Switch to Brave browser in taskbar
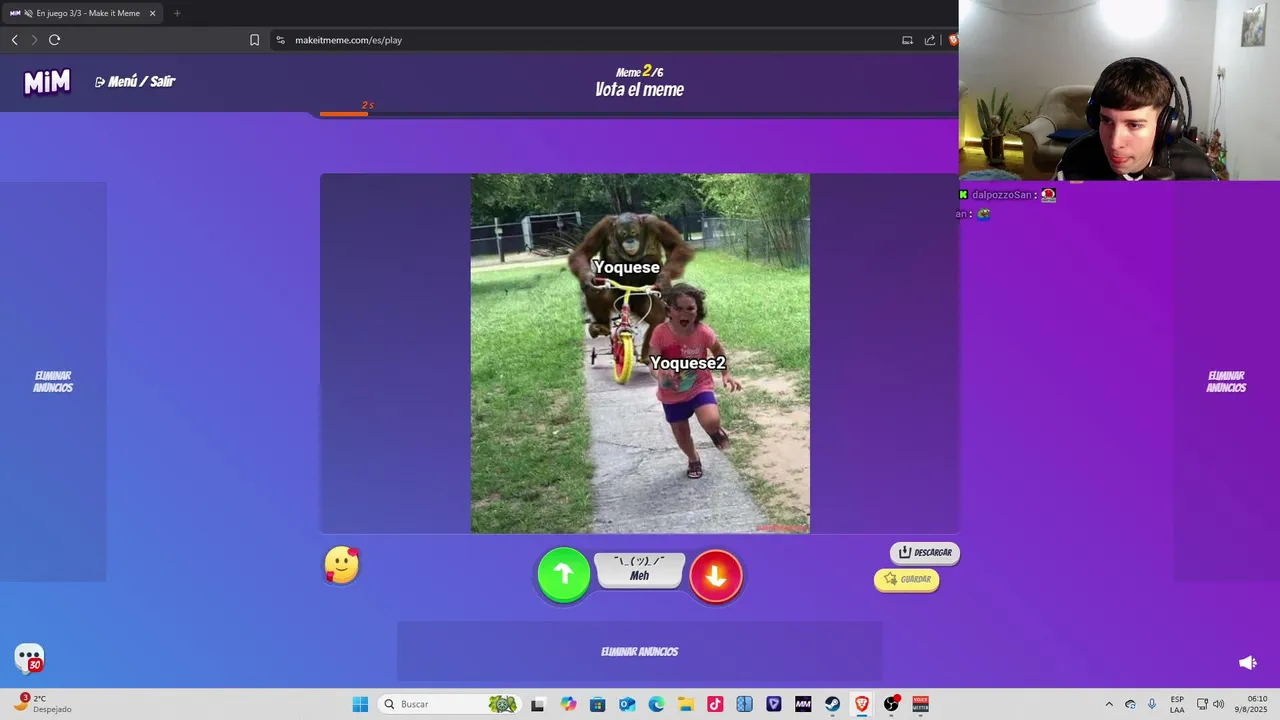 862,704
